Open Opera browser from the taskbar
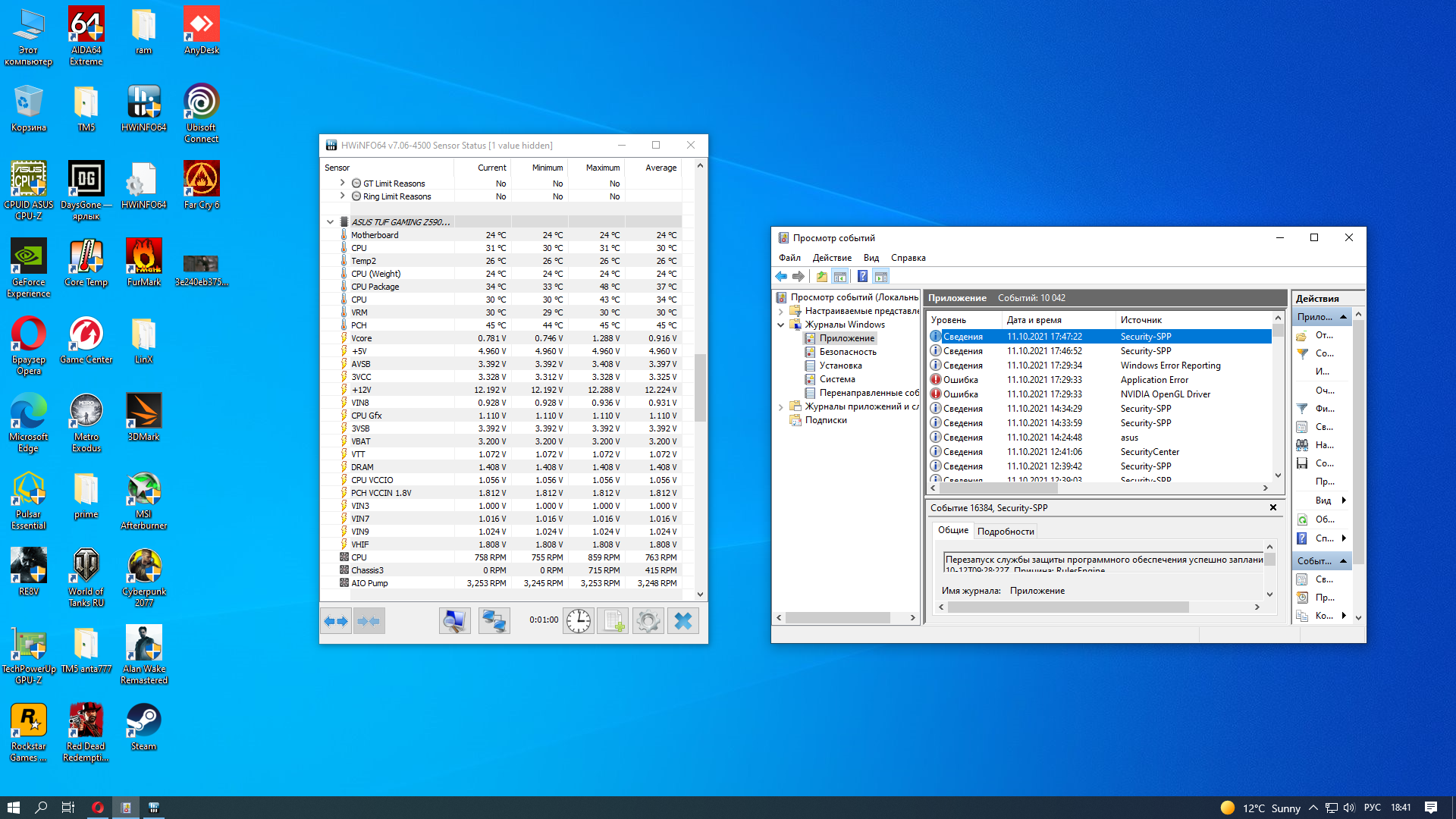The width and height of the screenshot is (1456, 819). click(98, 808)
